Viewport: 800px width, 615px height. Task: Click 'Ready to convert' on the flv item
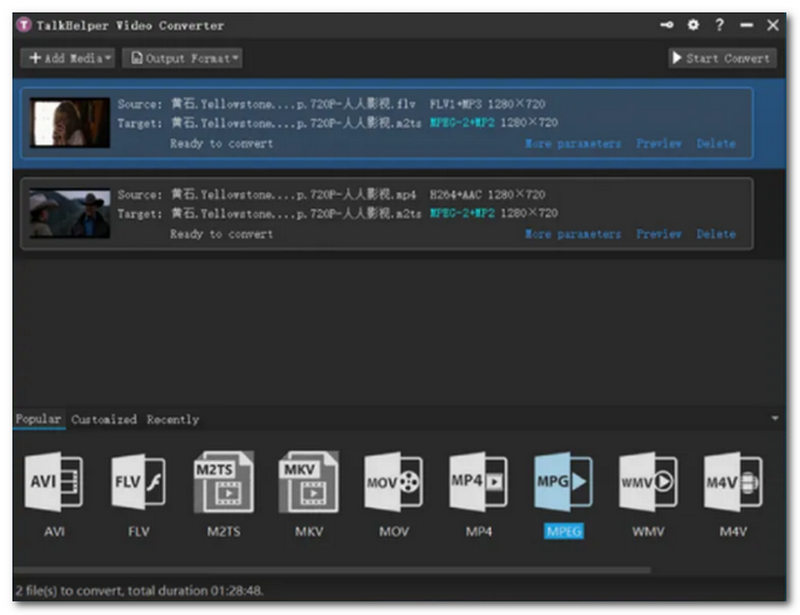pos(221,144)
